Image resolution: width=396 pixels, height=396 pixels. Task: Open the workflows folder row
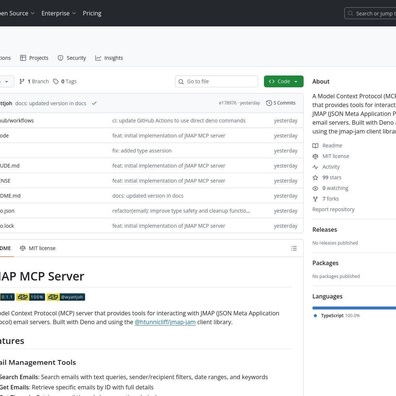(x=152, y=121)
